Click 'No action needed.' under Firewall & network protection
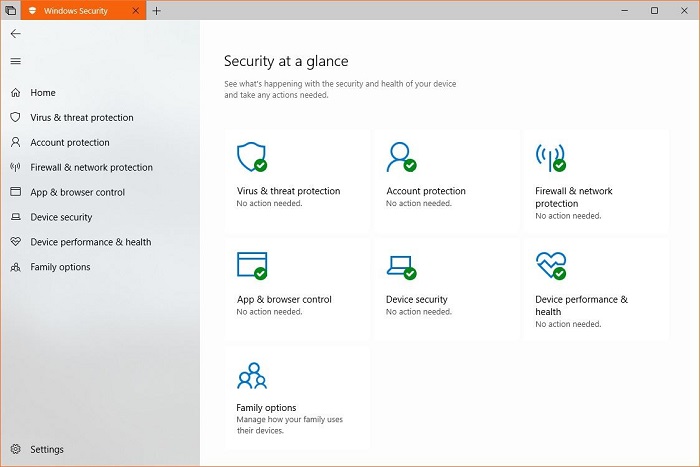Screen dimensions: 700x467 click(x=568, y=216)
